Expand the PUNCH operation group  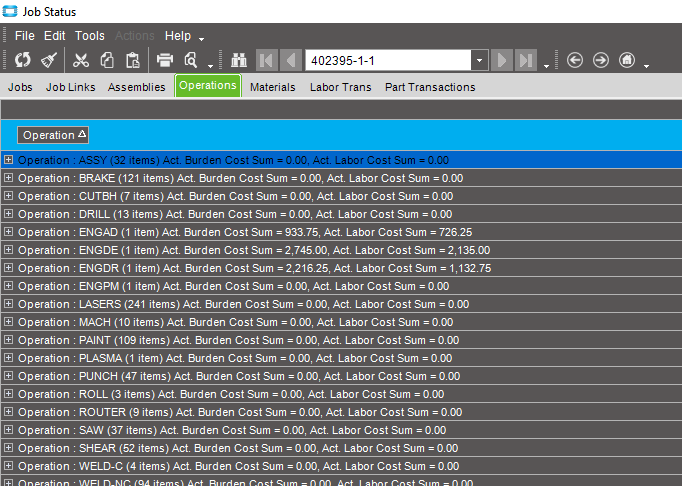click(8, 376)
